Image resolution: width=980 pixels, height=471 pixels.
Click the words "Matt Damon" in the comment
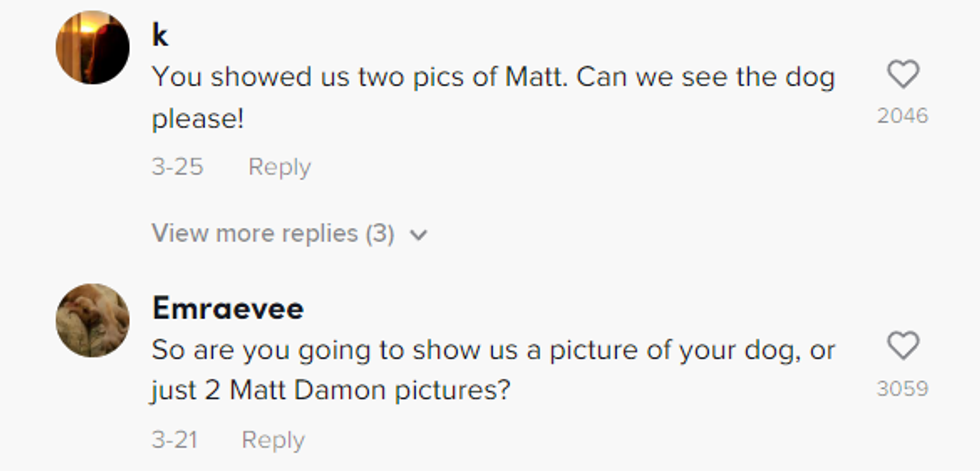click(x=308, y=391)
